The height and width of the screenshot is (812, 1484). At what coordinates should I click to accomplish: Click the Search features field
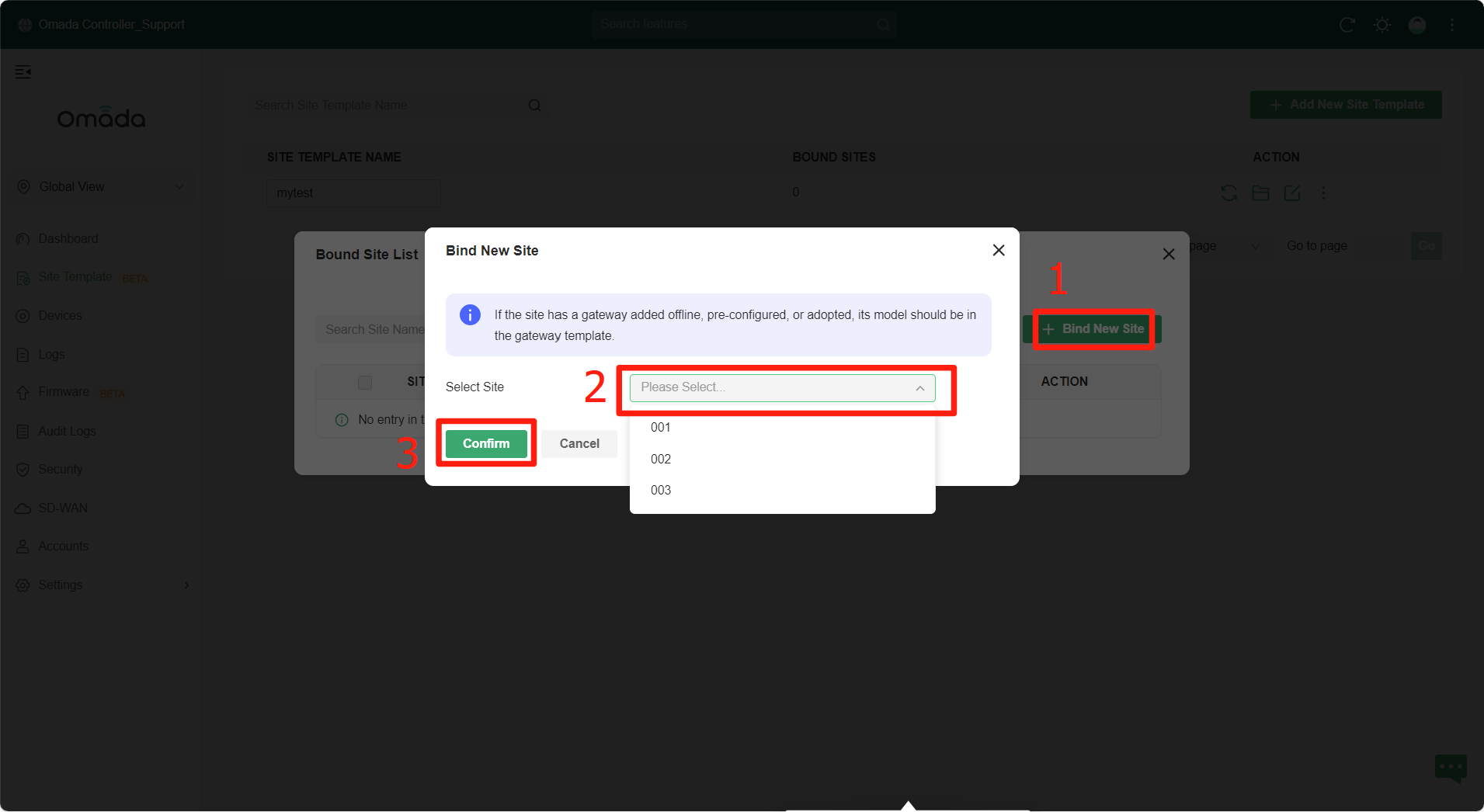pos(744,24)
